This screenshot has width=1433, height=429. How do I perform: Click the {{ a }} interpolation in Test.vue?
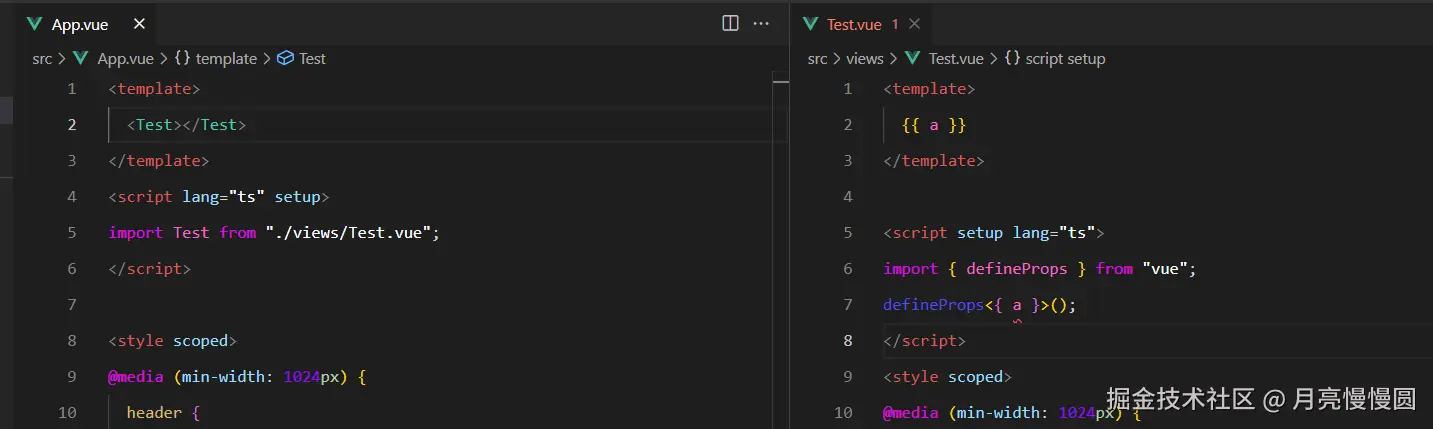click(x=934, y=125)
